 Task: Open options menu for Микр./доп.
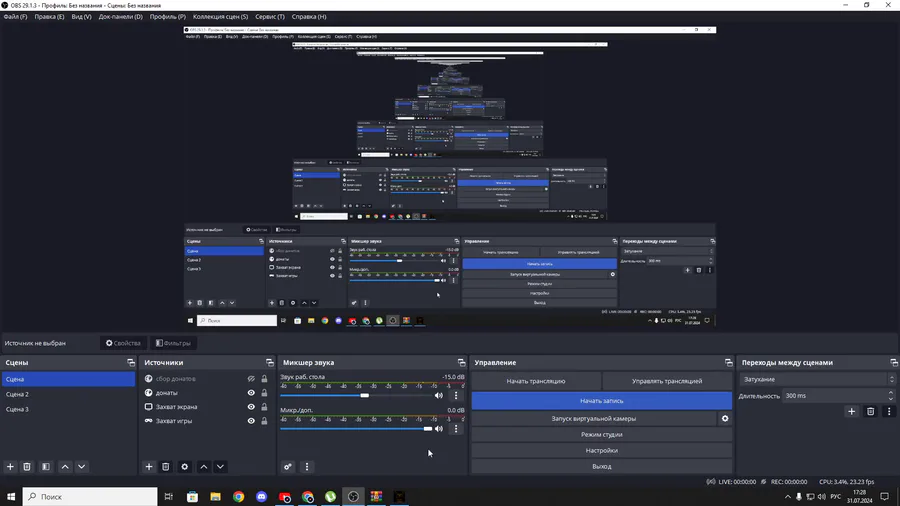[x=456, y=429]
